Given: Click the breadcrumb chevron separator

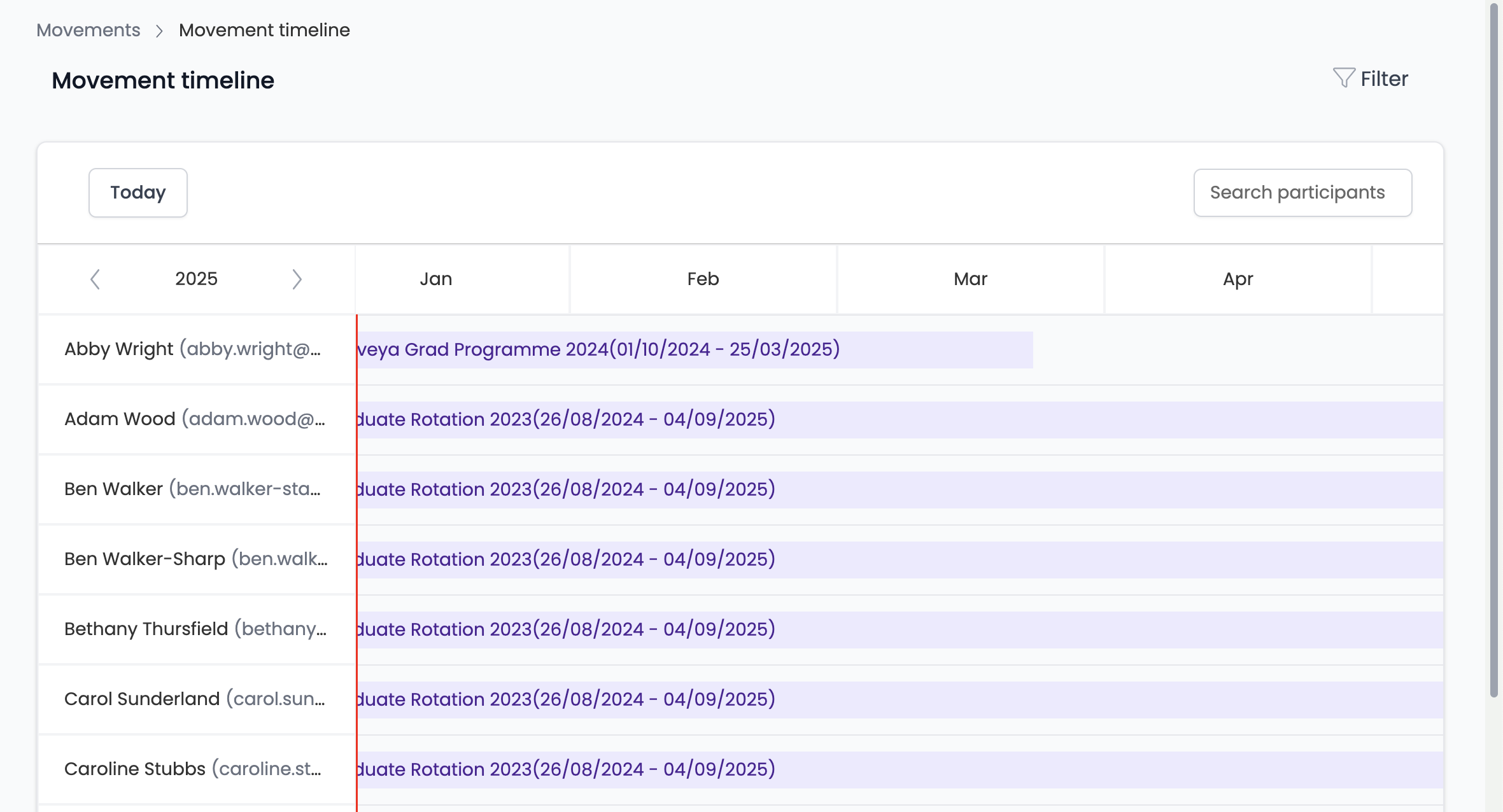Looking at the screenshot, I should click(x=160, y=31).
